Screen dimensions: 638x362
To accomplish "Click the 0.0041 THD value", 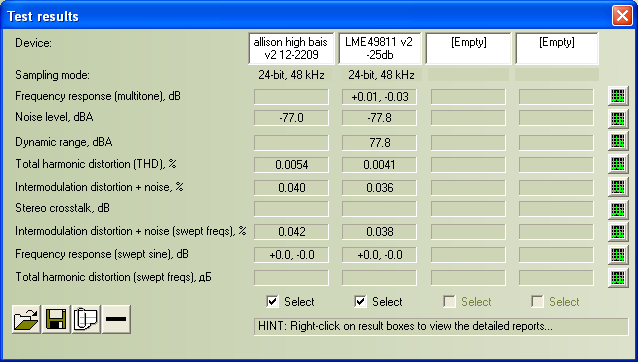I will point(379,165).
